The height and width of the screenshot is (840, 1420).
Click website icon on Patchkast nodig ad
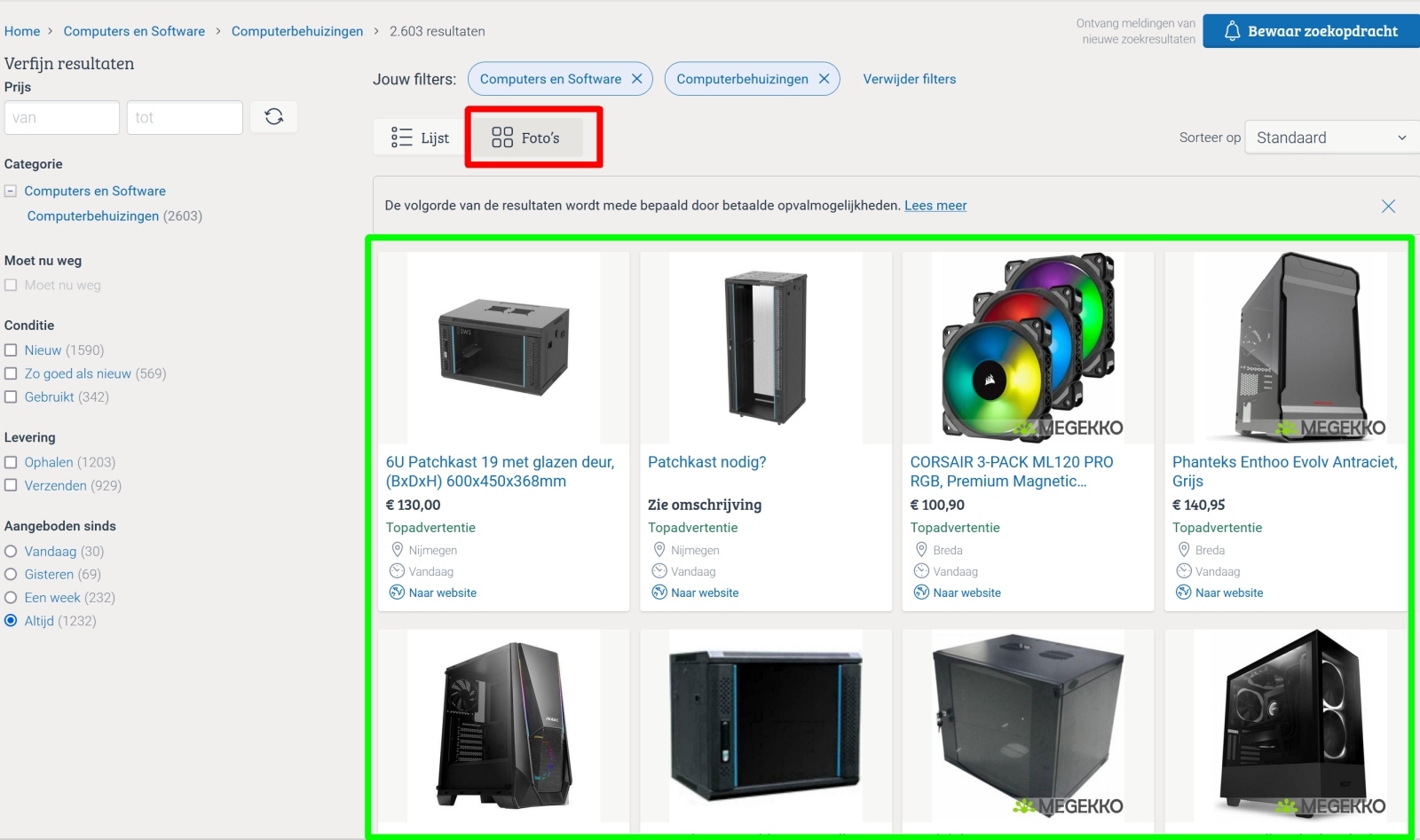coord(659,593)
